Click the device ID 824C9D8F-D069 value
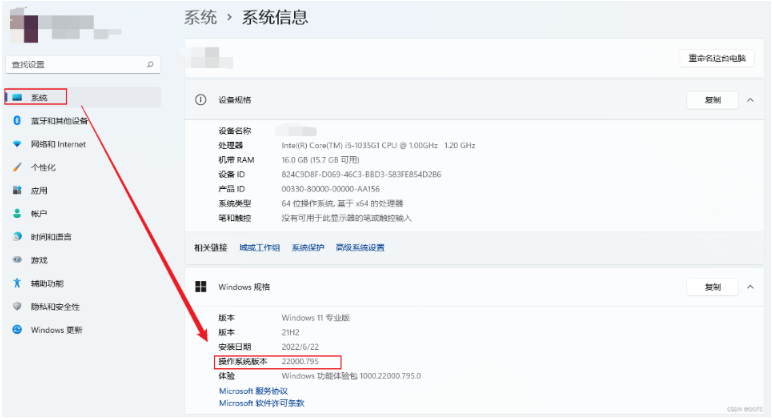The width and height of the screenshot is (772, 419). tap(361, 174)
